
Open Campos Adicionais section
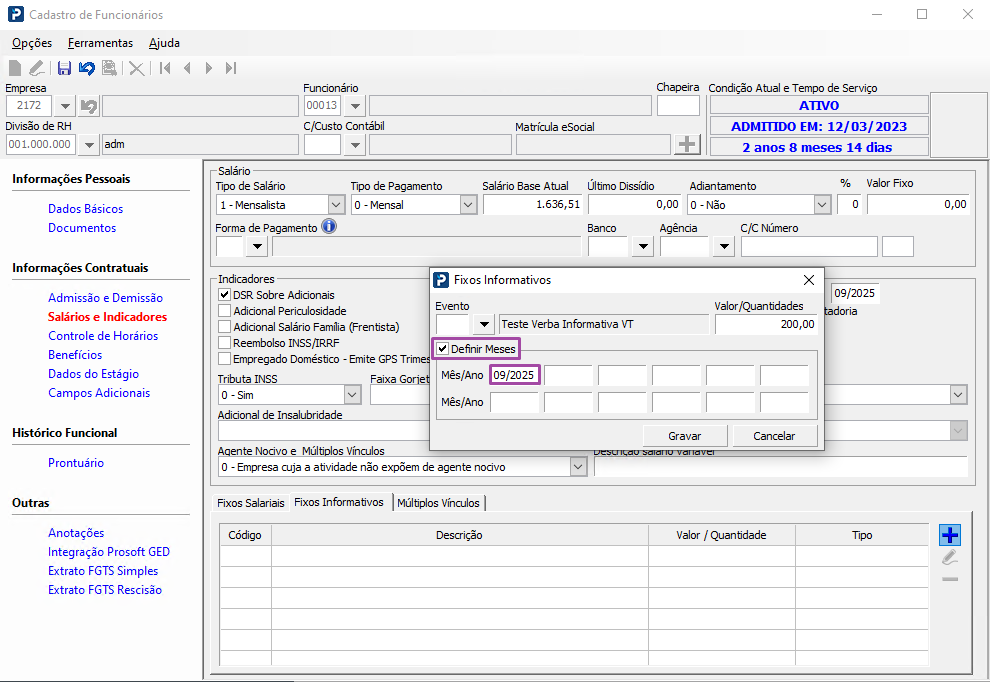point(99,392)
